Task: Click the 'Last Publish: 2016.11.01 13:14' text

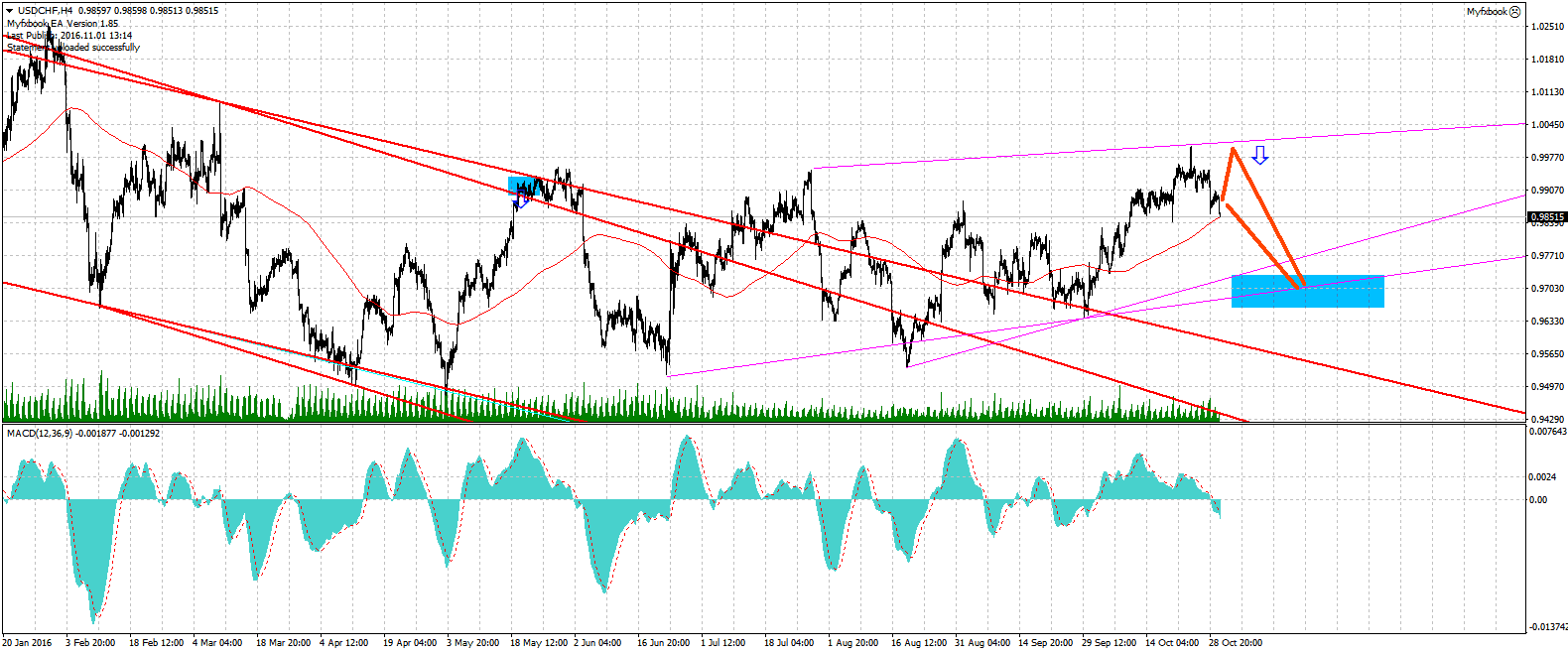Action: (x=69, y=35)
